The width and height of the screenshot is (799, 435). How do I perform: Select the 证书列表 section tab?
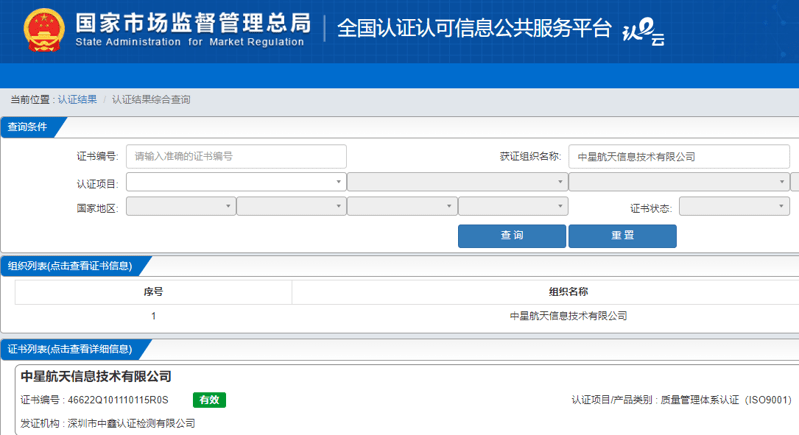[71, 349]
